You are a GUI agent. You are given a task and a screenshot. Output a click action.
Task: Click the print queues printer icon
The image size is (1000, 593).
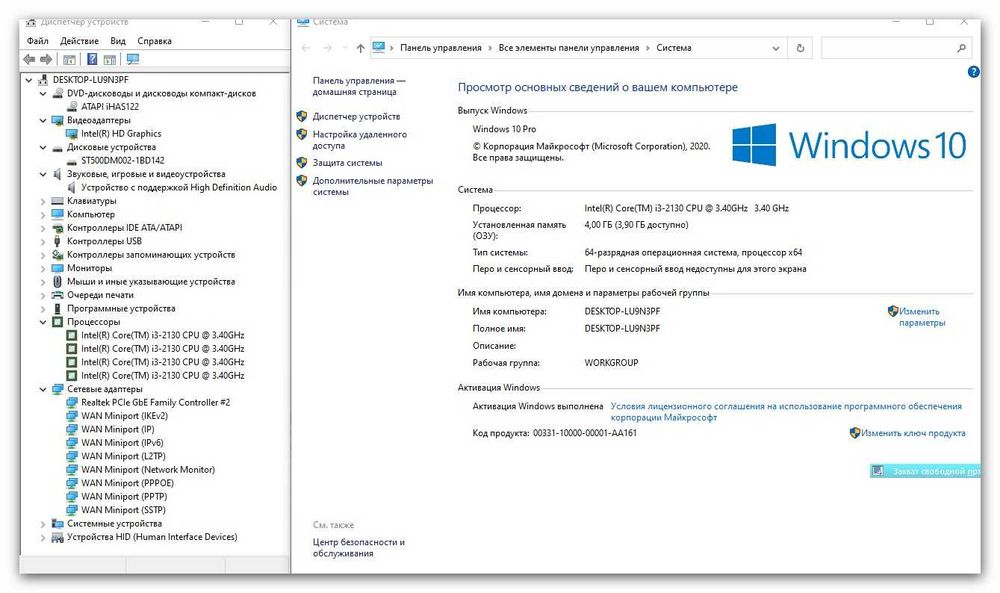(x=57, y=295)
